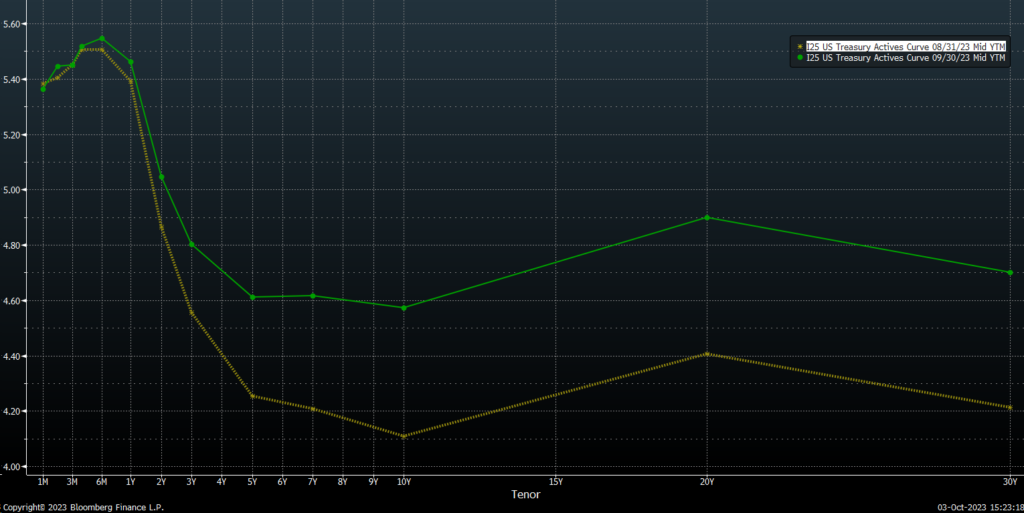The height and width of the screenshot is (513, 1024).
Task: Select the green curve's 10Y data point
Action: point(404,307)
